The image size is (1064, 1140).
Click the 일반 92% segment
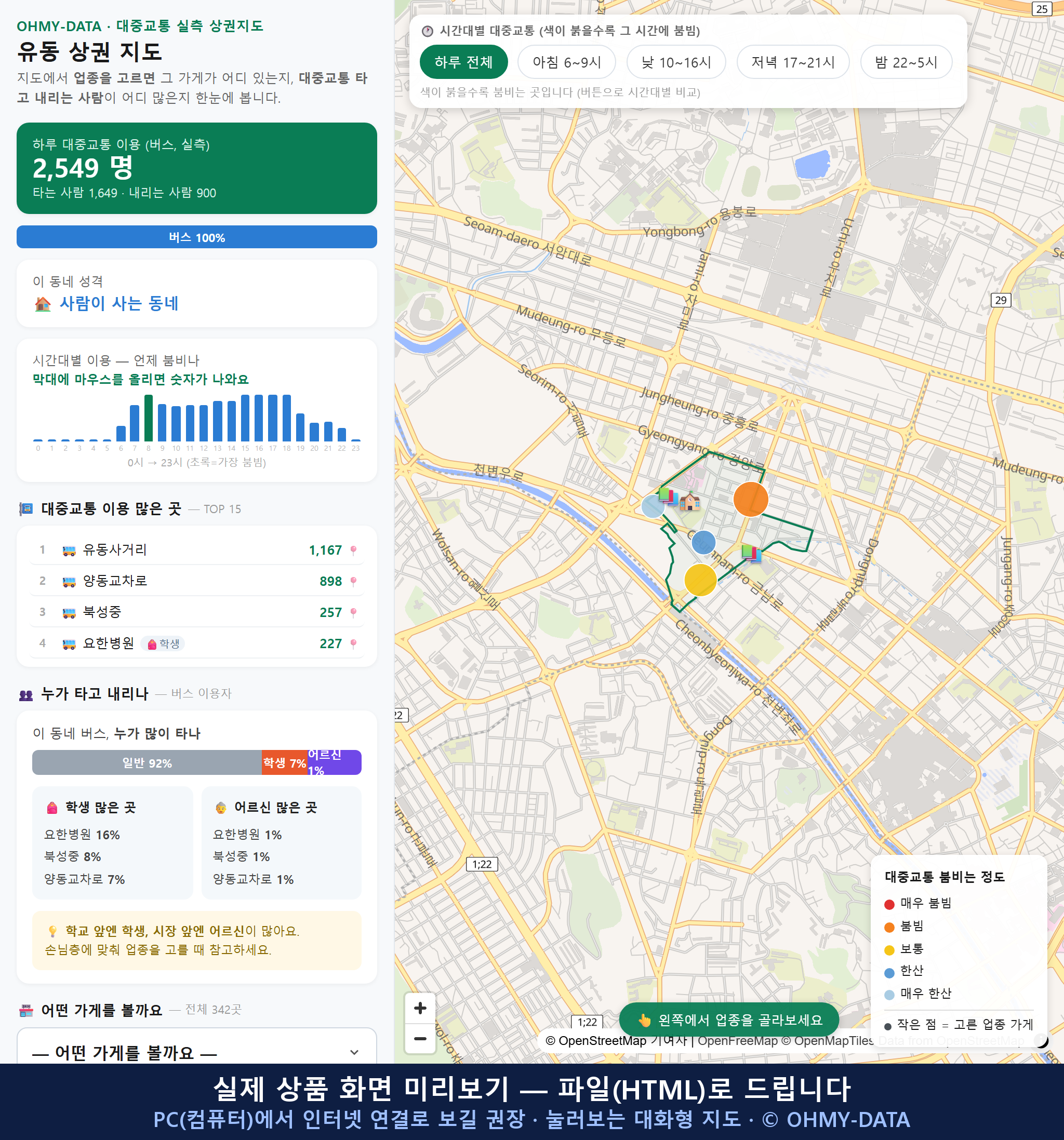[147, 762]
